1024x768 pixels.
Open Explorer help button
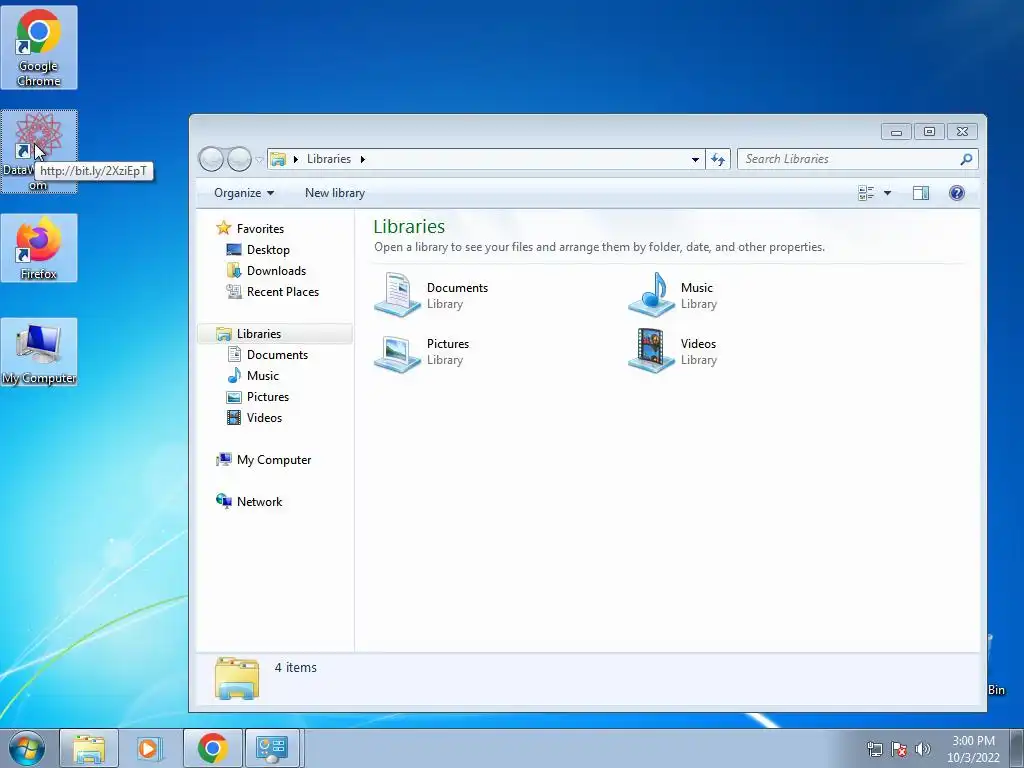tap(957, 193)
